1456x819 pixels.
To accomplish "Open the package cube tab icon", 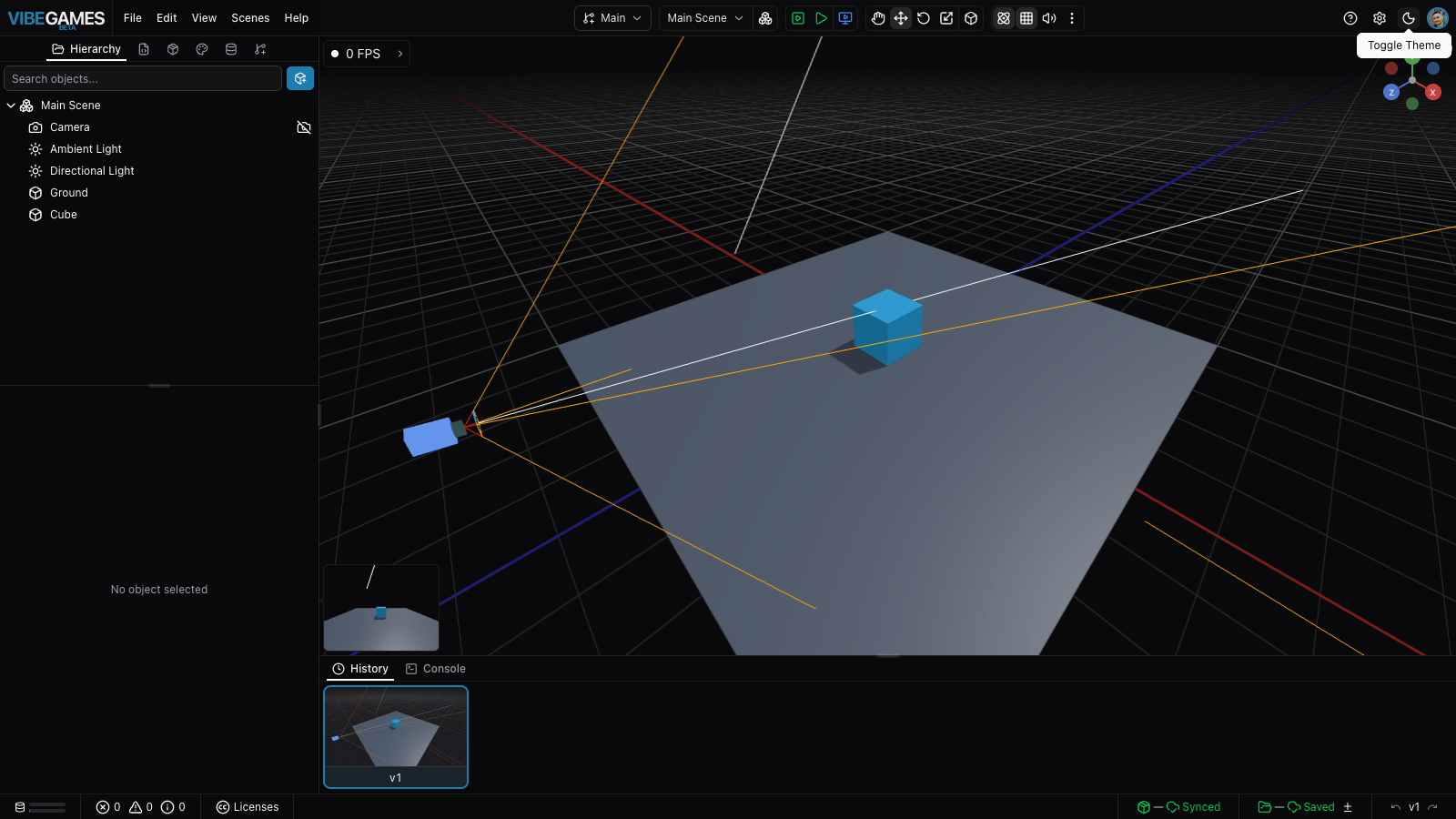I will pyautogui.click(x=173, y=49).
